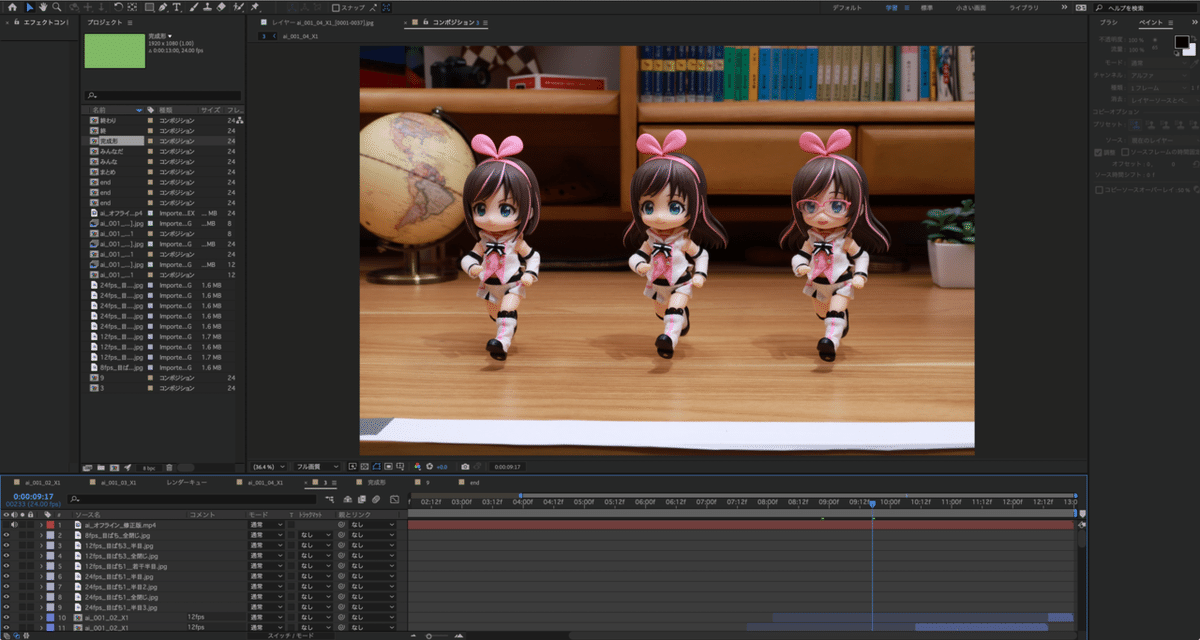1200x640 pixels.
Task: Select the Roto Brush tool
Action: coord(239,7)
